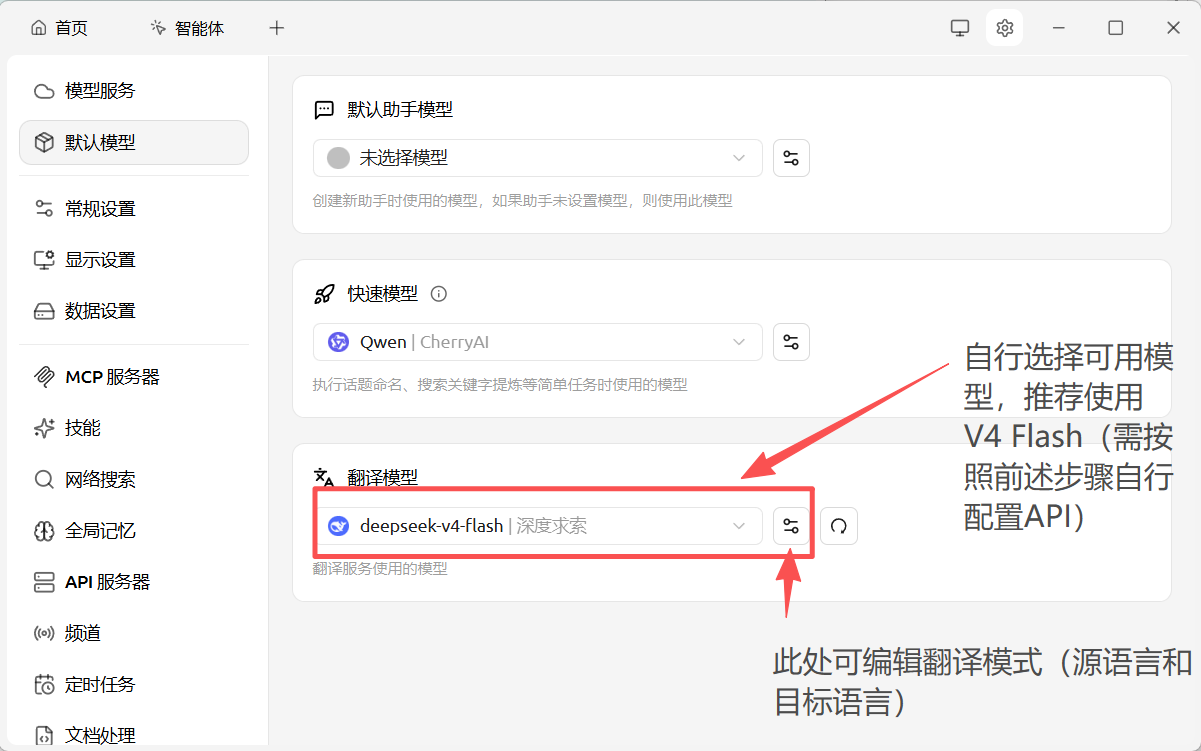Maximize the window

[x=1115, y=28]
